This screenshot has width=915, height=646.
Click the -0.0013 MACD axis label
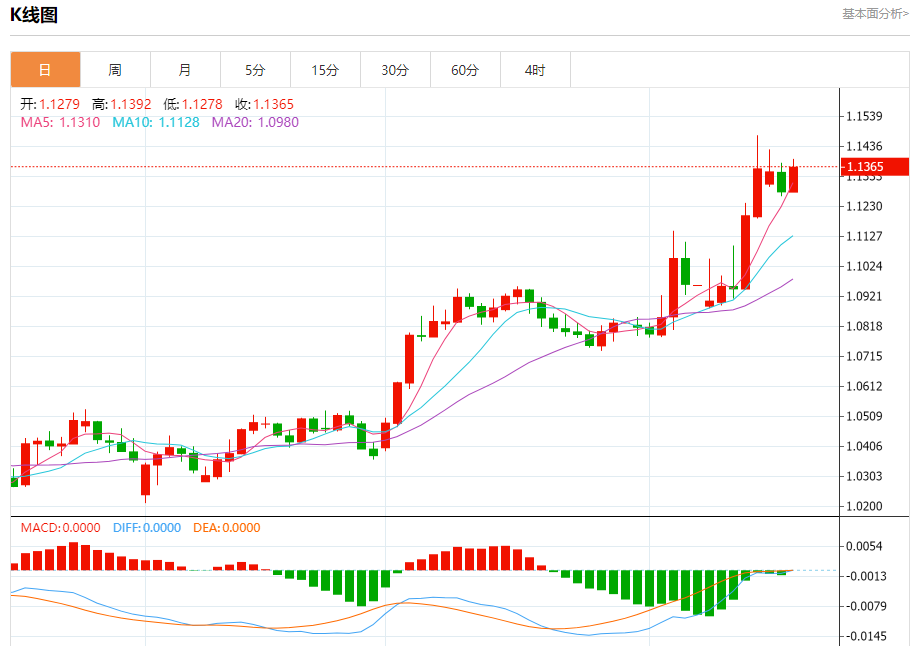(864, 577)
